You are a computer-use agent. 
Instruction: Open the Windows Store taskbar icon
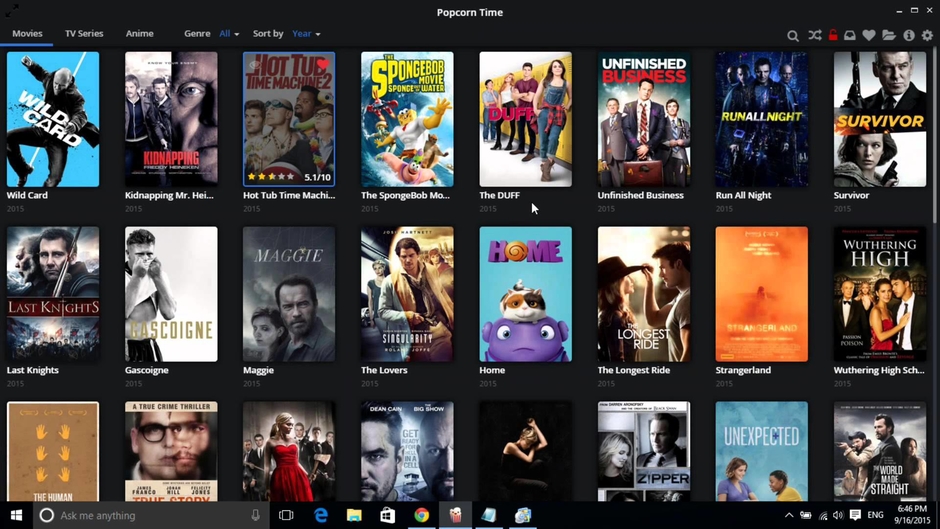pyautogui.click(x=388, y=515)
